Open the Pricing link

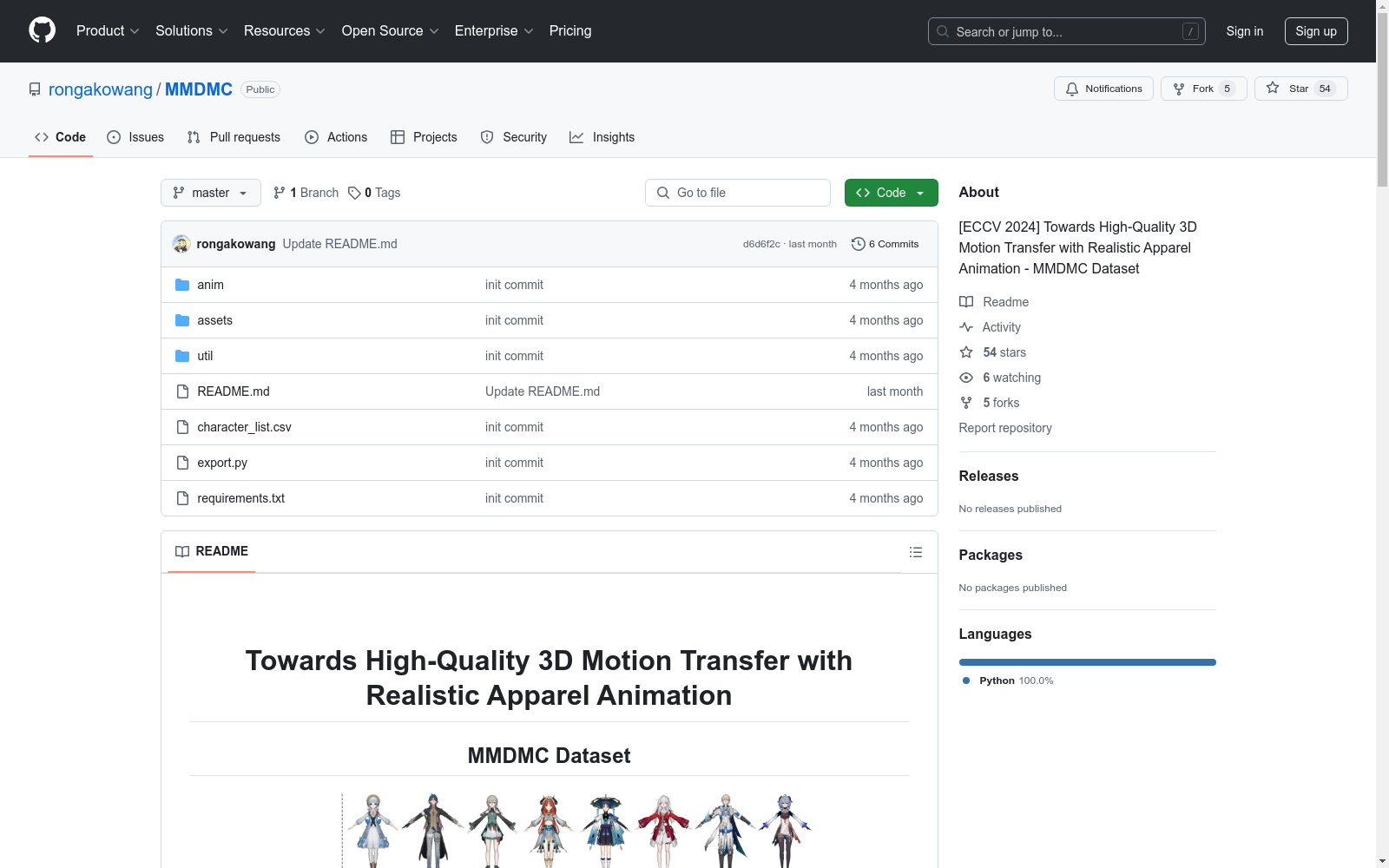(x=570, y=30)
